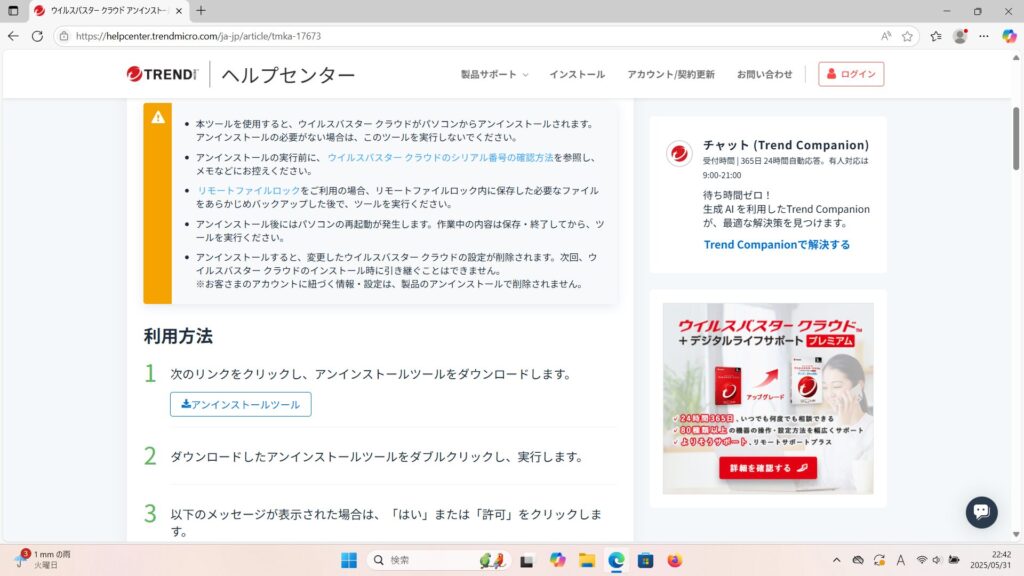Click the 利用方法 heading
Image resolution: width=1024 pixels, height=576 pixels.
pos(178,336)
